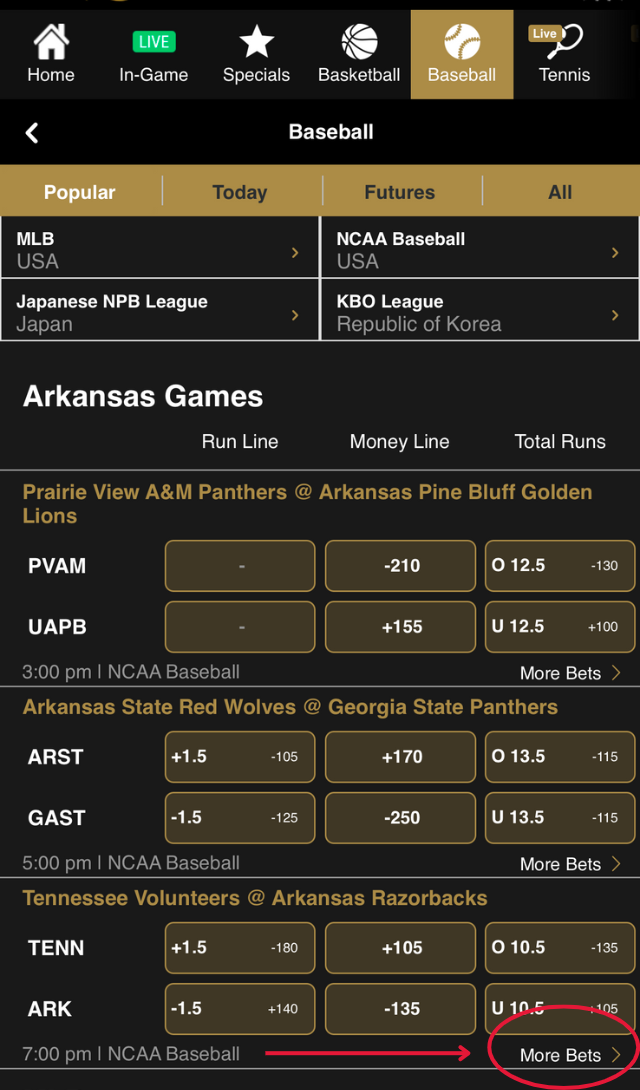Expand the MLB USA league
640x1090 pixels.
[x=160, y=250]
